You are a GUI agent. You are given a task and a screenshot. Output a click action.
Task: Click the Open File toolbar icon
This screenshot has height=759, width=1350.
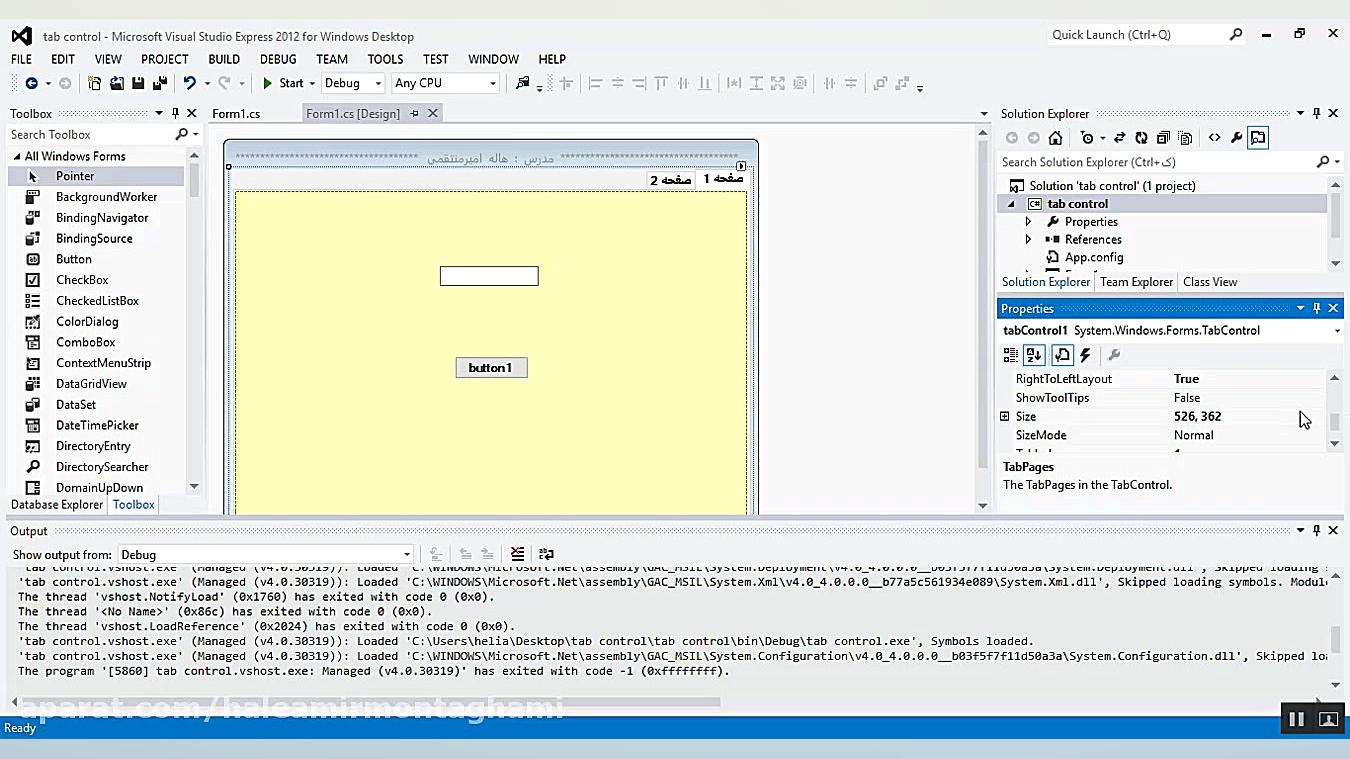point(117,84)
